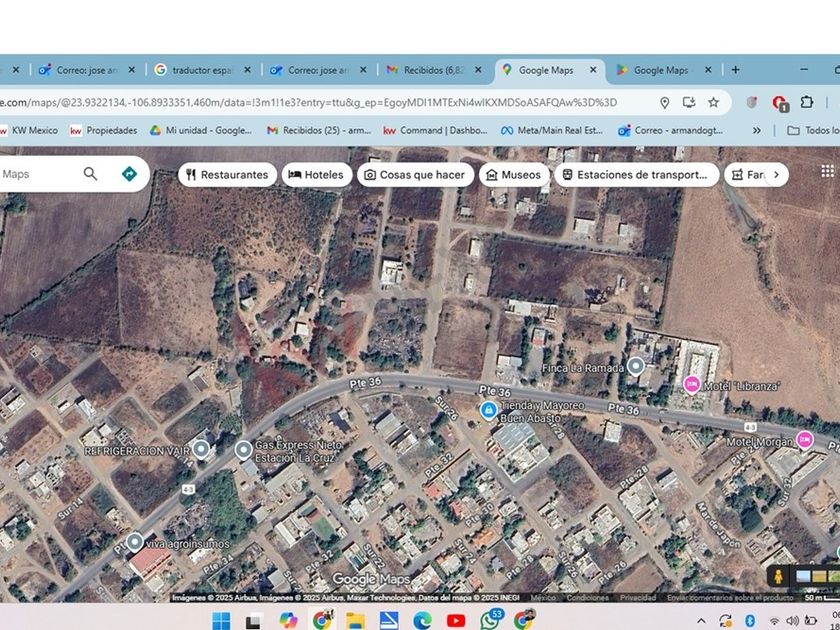Select the Finca La Ramada map marker
The height and width of the screenshot is (630, 840).
coord(635,367)
